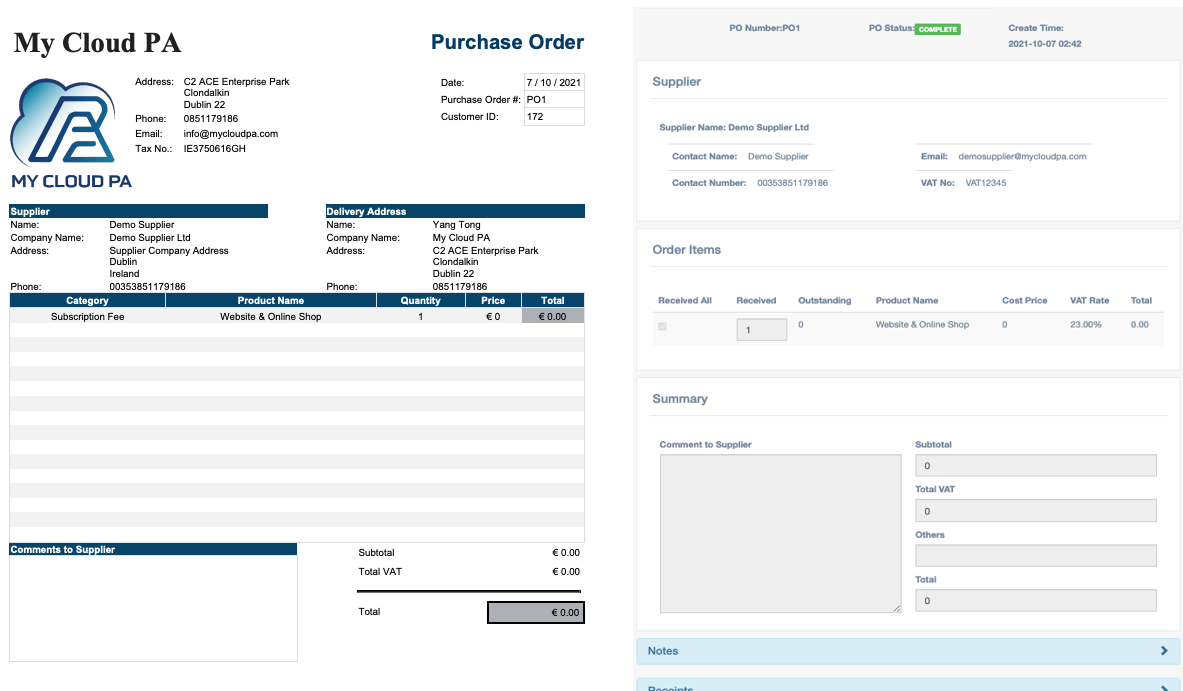Viewport: 1183px width, 691px height.
Task: Click the Purchase Order number PO1 box
Action: (x=554, y=100)
